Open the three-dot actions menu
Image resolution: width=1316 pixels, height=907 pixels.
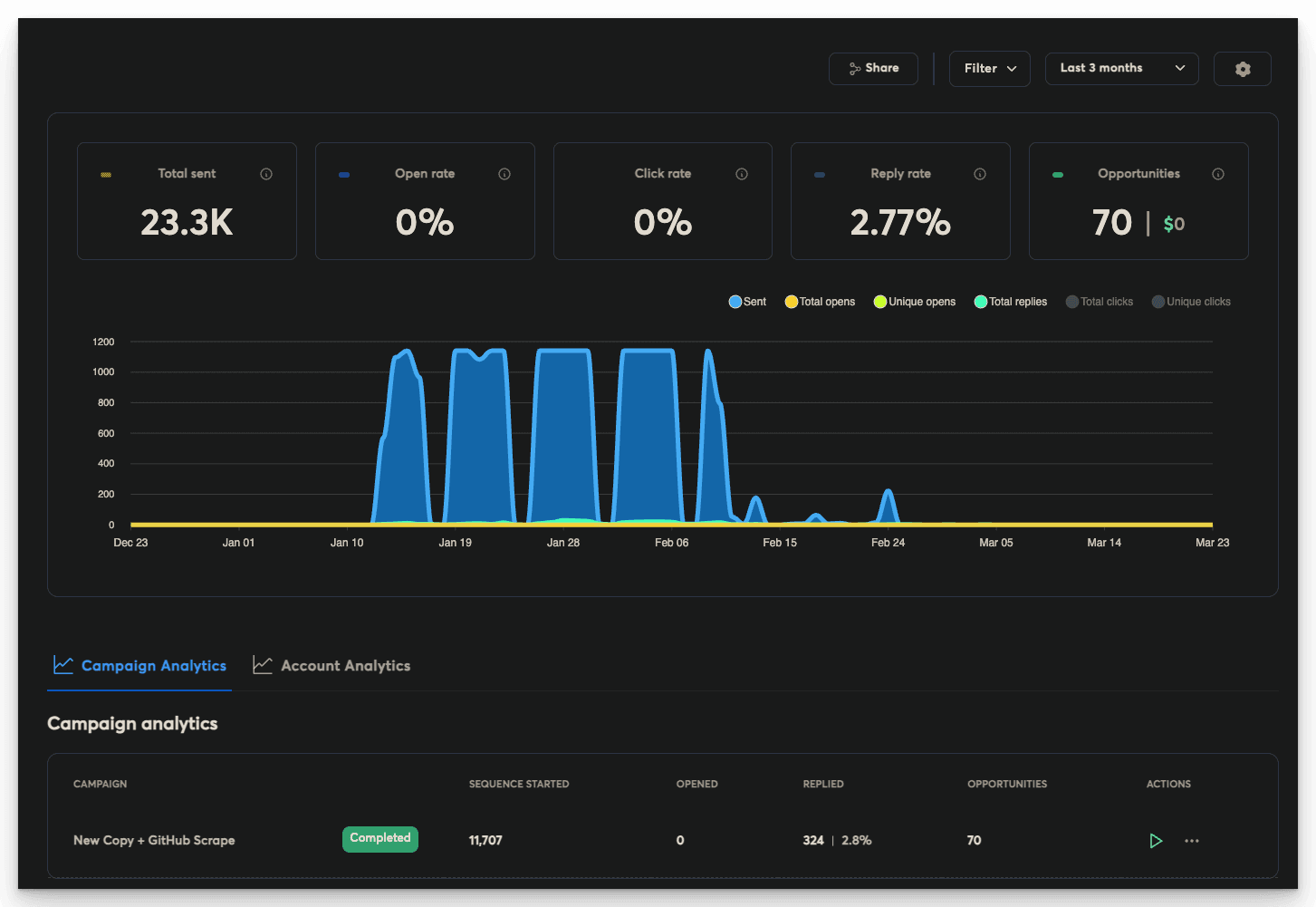click(x=1192, y=841)
